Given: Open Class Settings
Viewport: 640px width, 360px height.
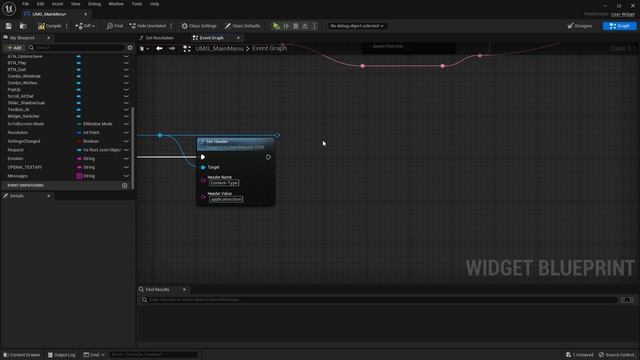Looking at the screenshot, I should [x=199, y=26].
